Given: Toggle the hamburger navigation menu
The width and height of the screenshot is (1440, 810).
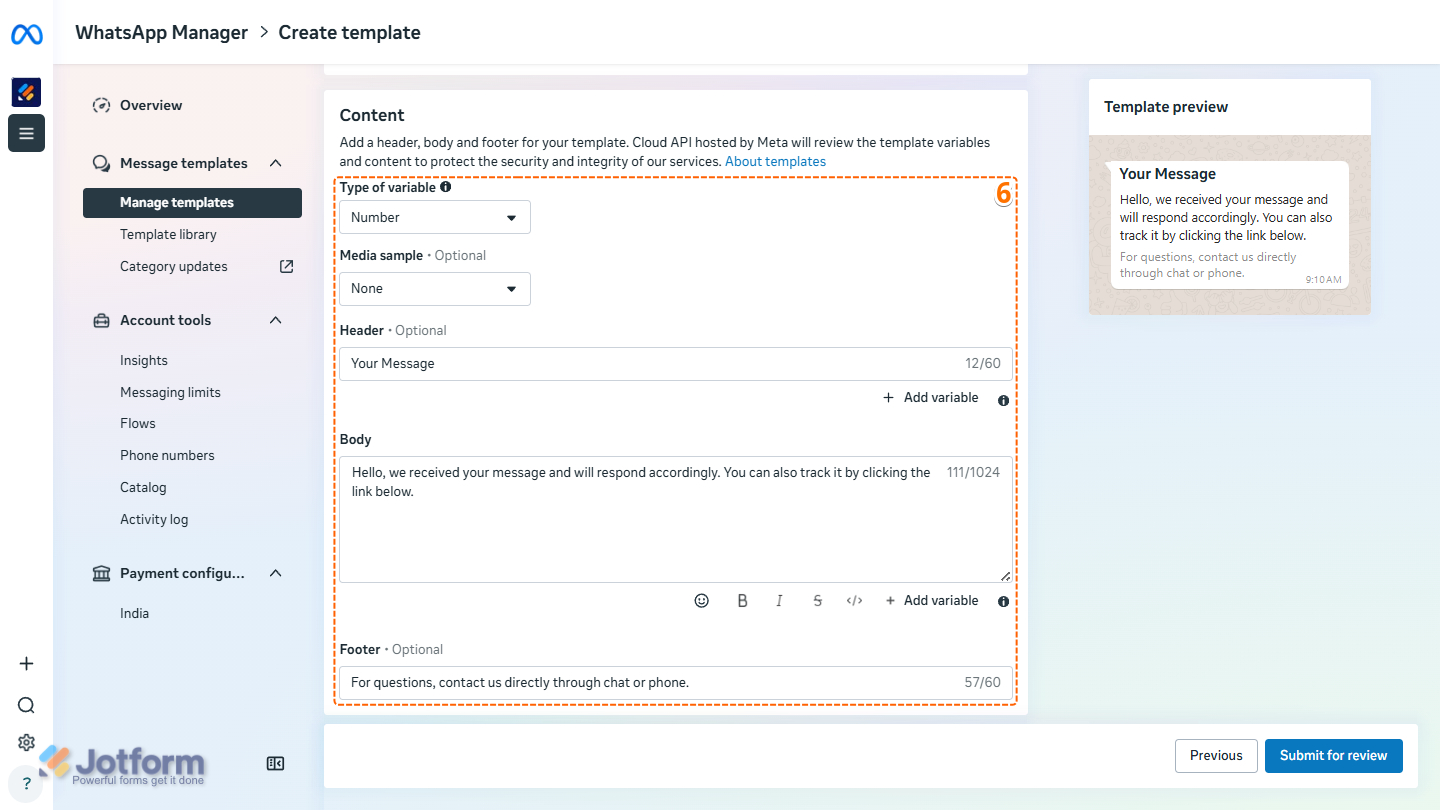Looking at the screenshot, I should (x=26, y=133).
